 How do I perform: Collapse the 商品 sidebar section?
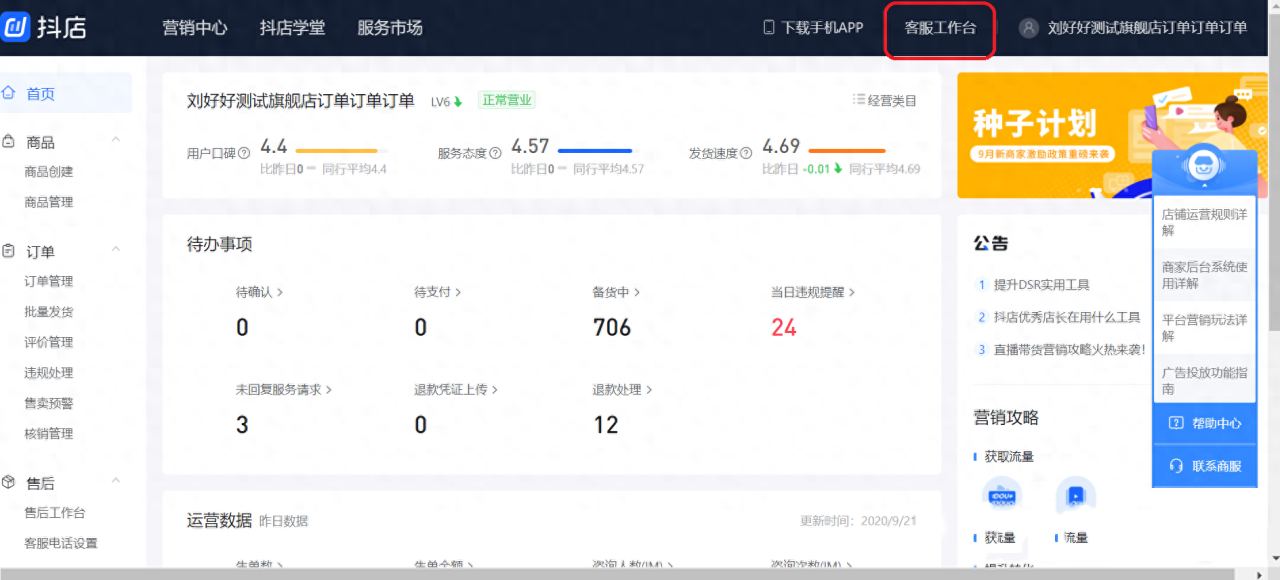[x=115, y=141]
